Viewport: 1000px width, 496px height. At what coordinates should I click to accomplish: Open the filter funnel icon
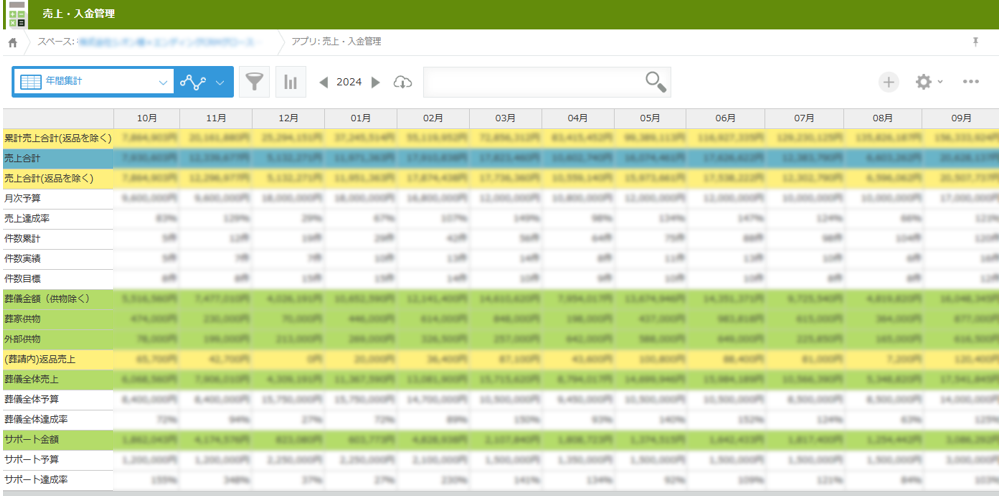[x=255, y=82]
